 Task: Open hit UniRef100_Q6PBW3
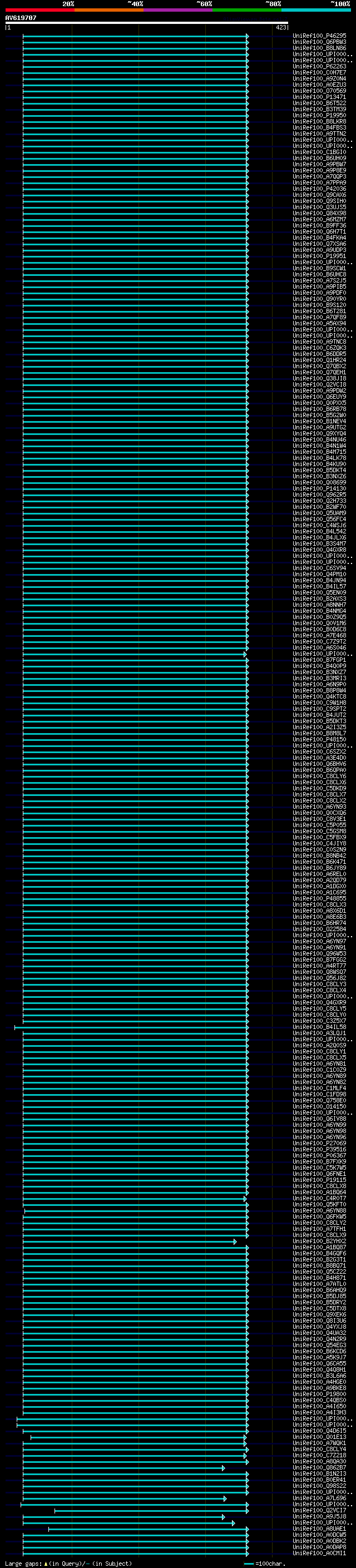click(319, 42)
